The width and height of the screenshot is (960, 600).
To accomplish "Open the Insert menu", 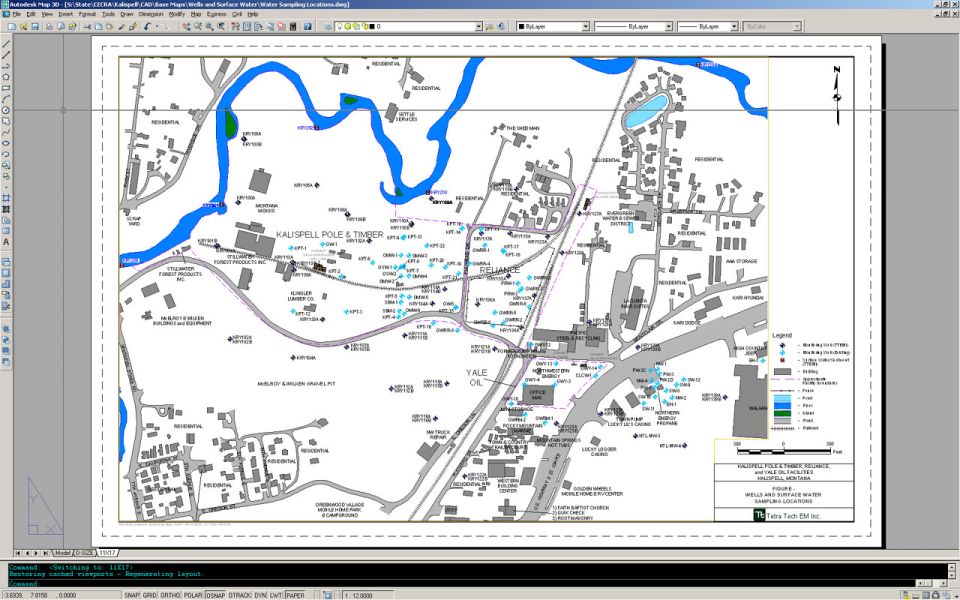I will (x=66, y=13).
